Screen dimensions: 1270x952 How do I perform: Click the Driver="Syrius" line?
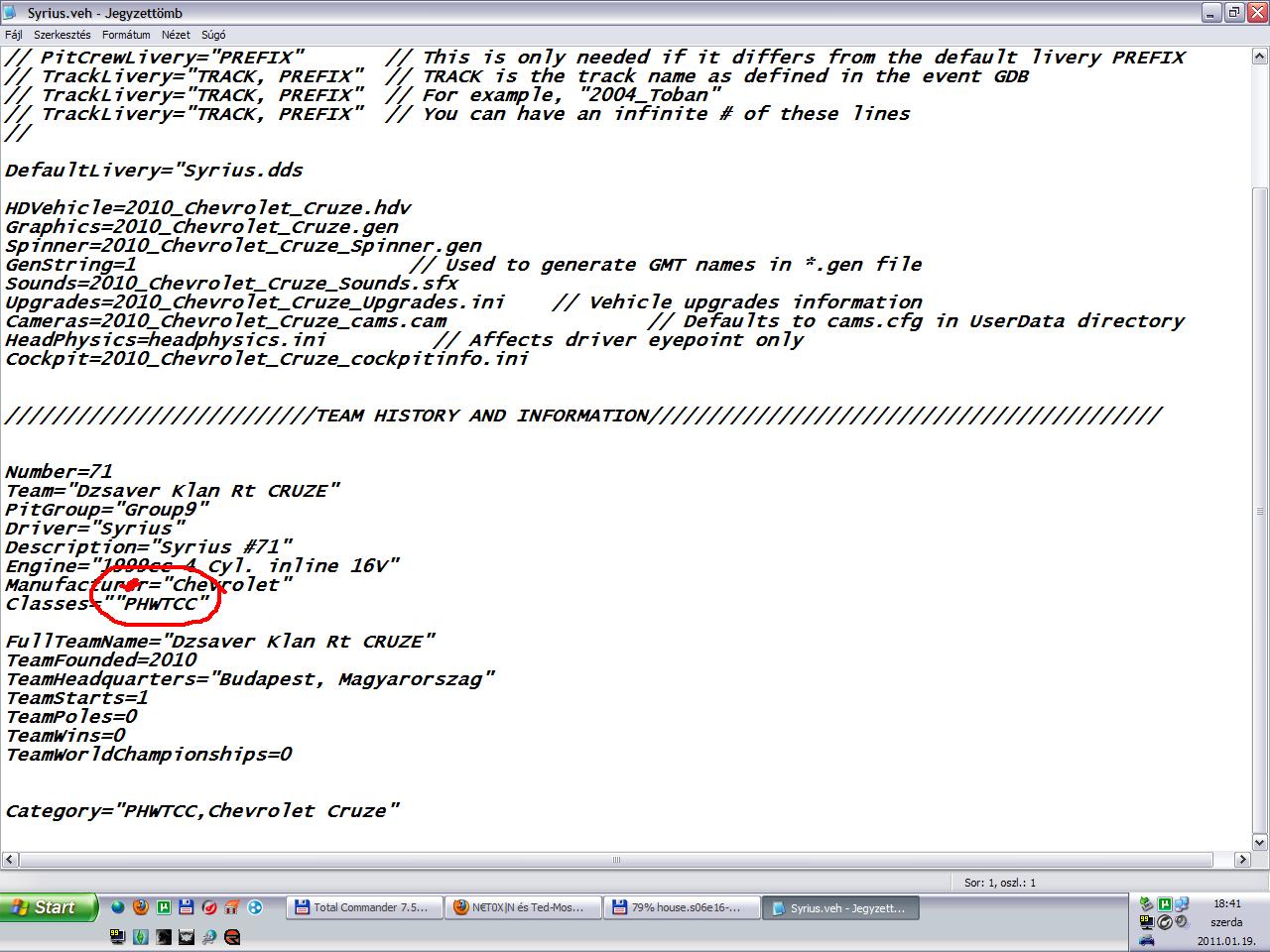pyautogui.click(x=94, y=529)
